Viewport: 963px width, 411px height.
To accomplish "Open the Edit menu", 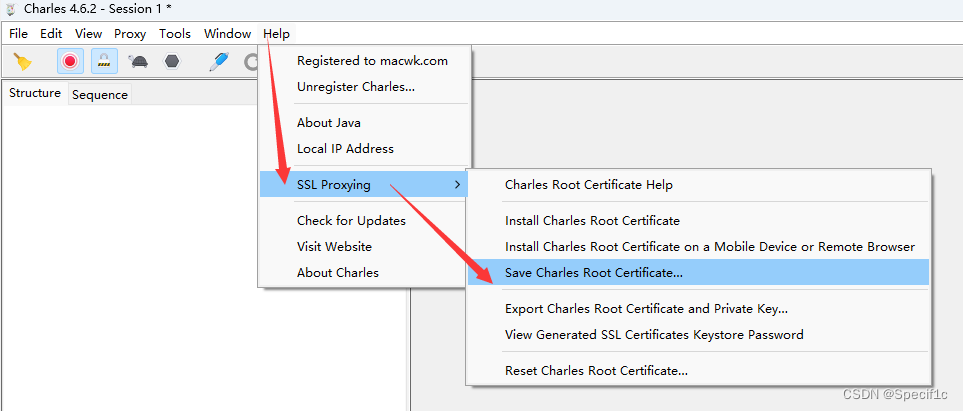I will 51,34.
